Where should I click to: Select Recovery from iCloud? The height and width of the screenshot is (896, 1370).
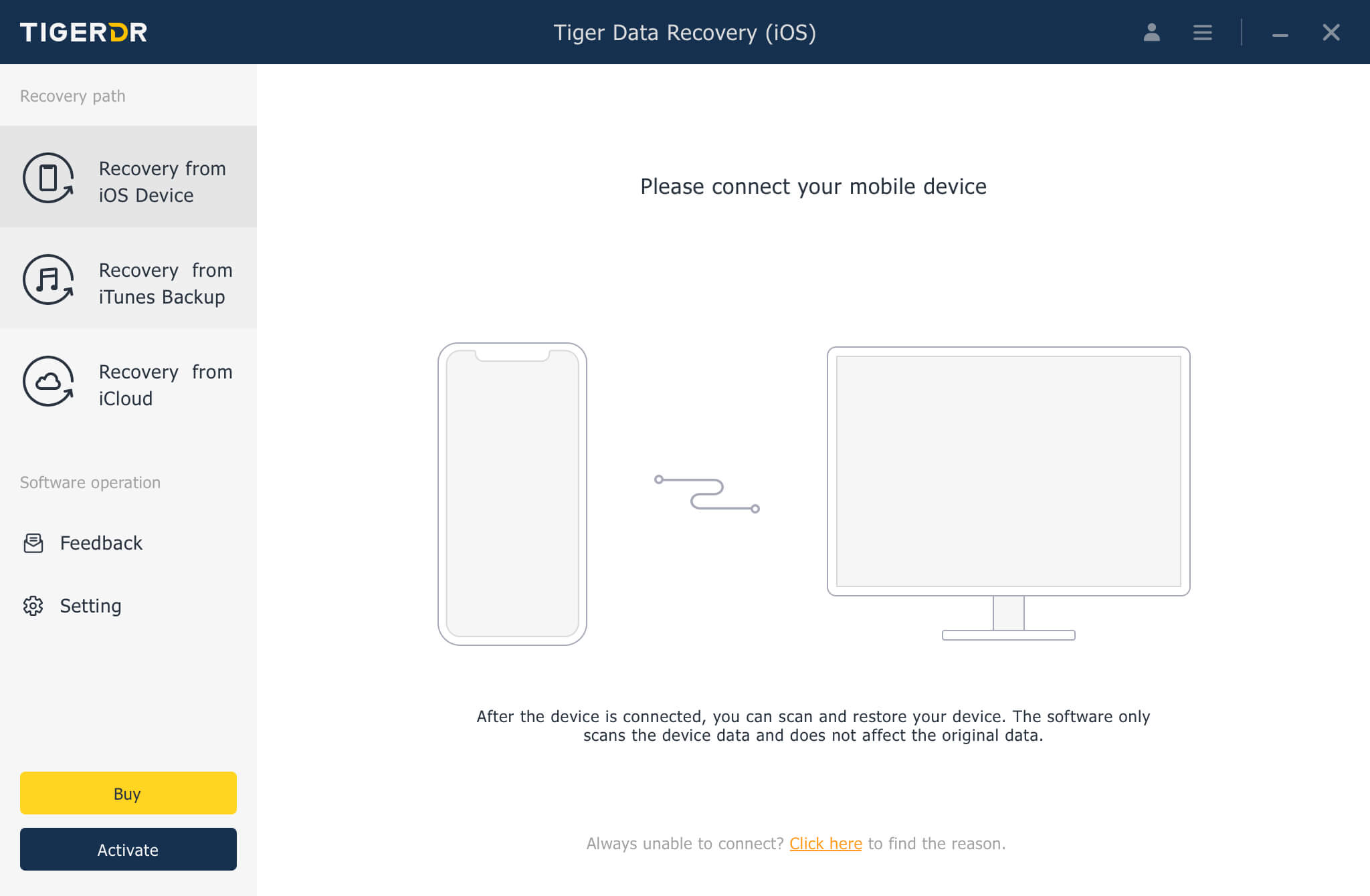[128, 385]
